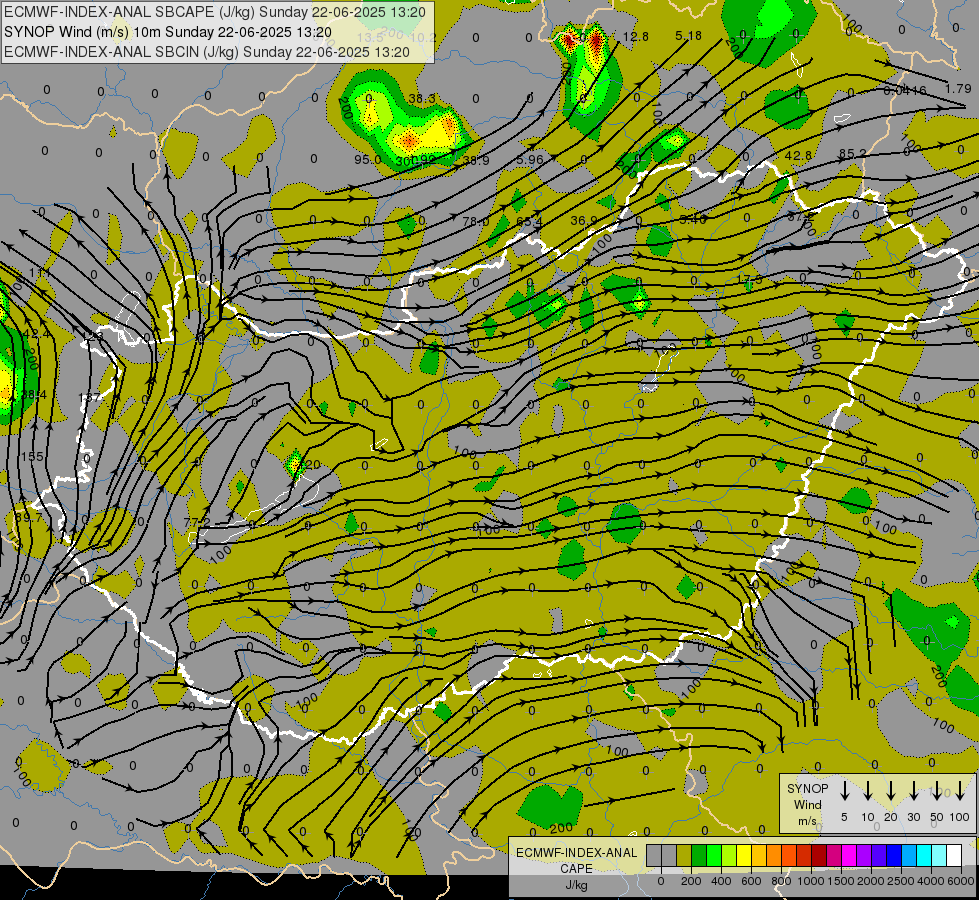Click the 5 m/s wind arrow in legend
This screenshot has height=900, width=979.
tap(844, 790)
